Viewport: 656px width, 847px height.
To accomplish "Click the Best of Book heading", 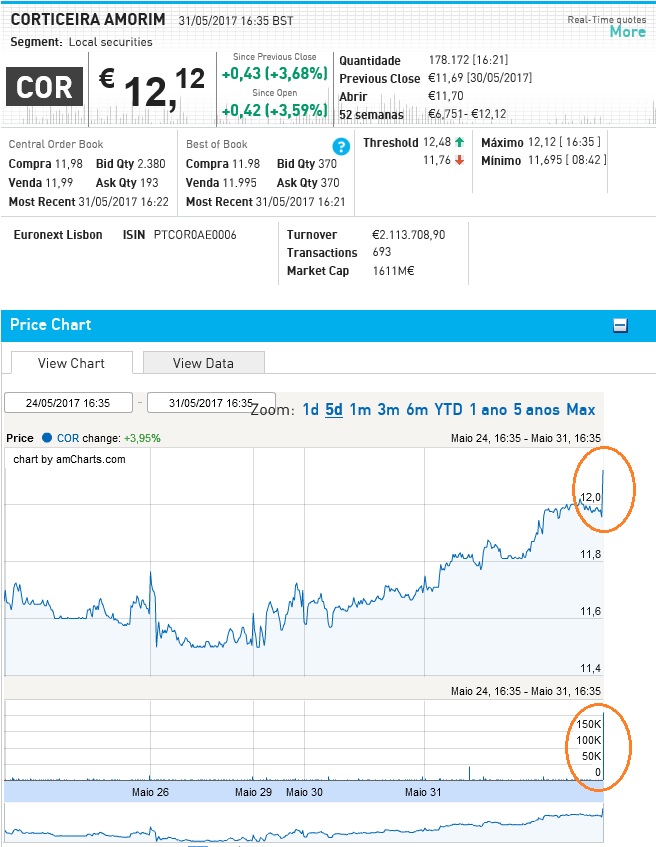I will (217, 144).
